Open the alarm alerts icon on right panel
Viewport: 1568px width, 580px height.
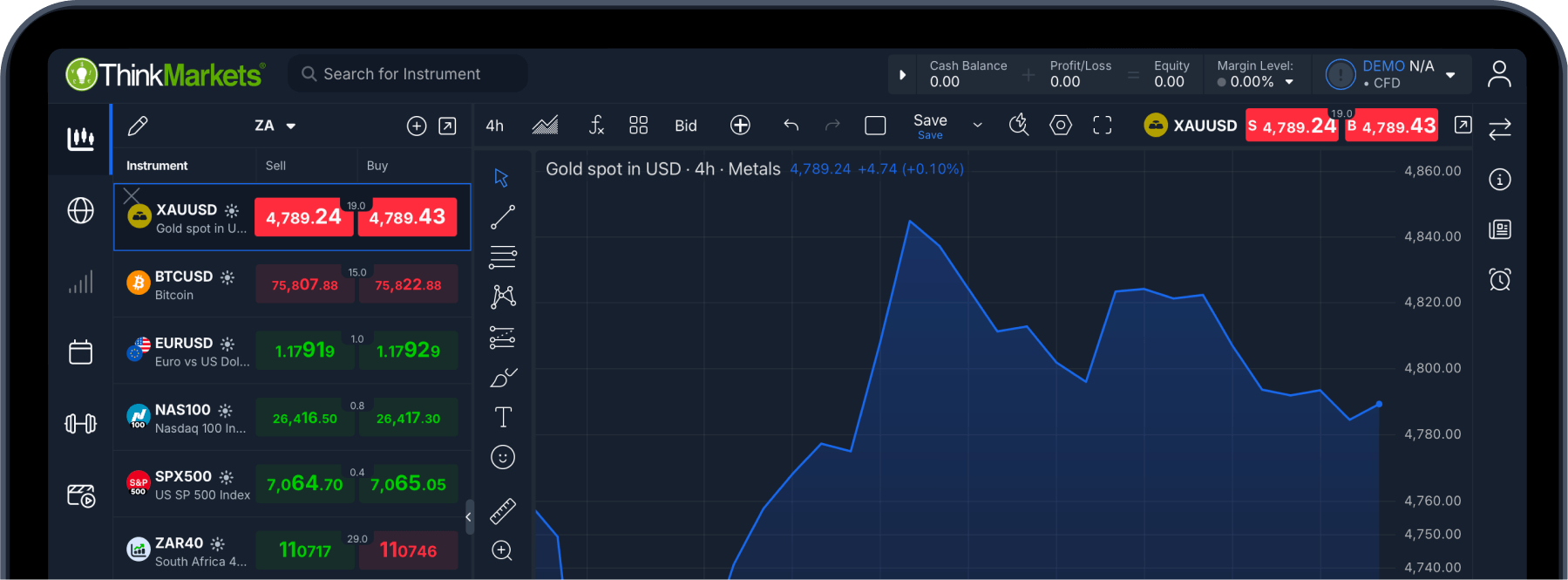[1500, 279]
